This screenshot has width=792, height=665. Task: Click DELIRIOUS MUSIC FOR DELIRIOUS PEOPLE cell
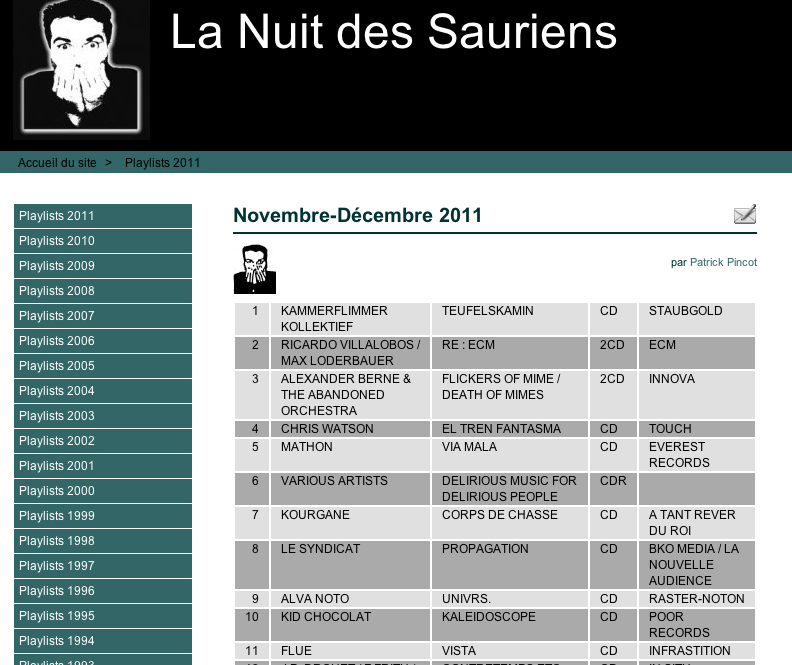click(510, 489)
